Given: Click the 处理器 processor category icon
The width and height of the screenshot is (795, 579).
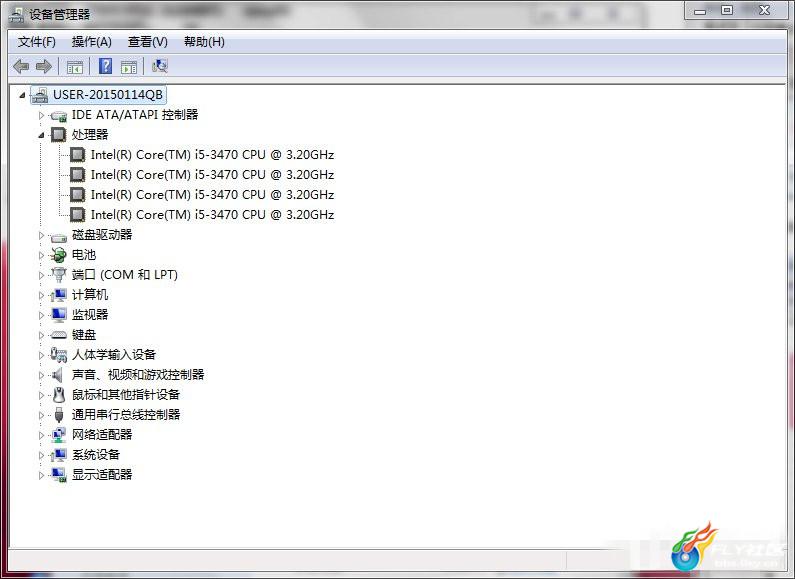Looking at the screenshot, I should [59, 135].
